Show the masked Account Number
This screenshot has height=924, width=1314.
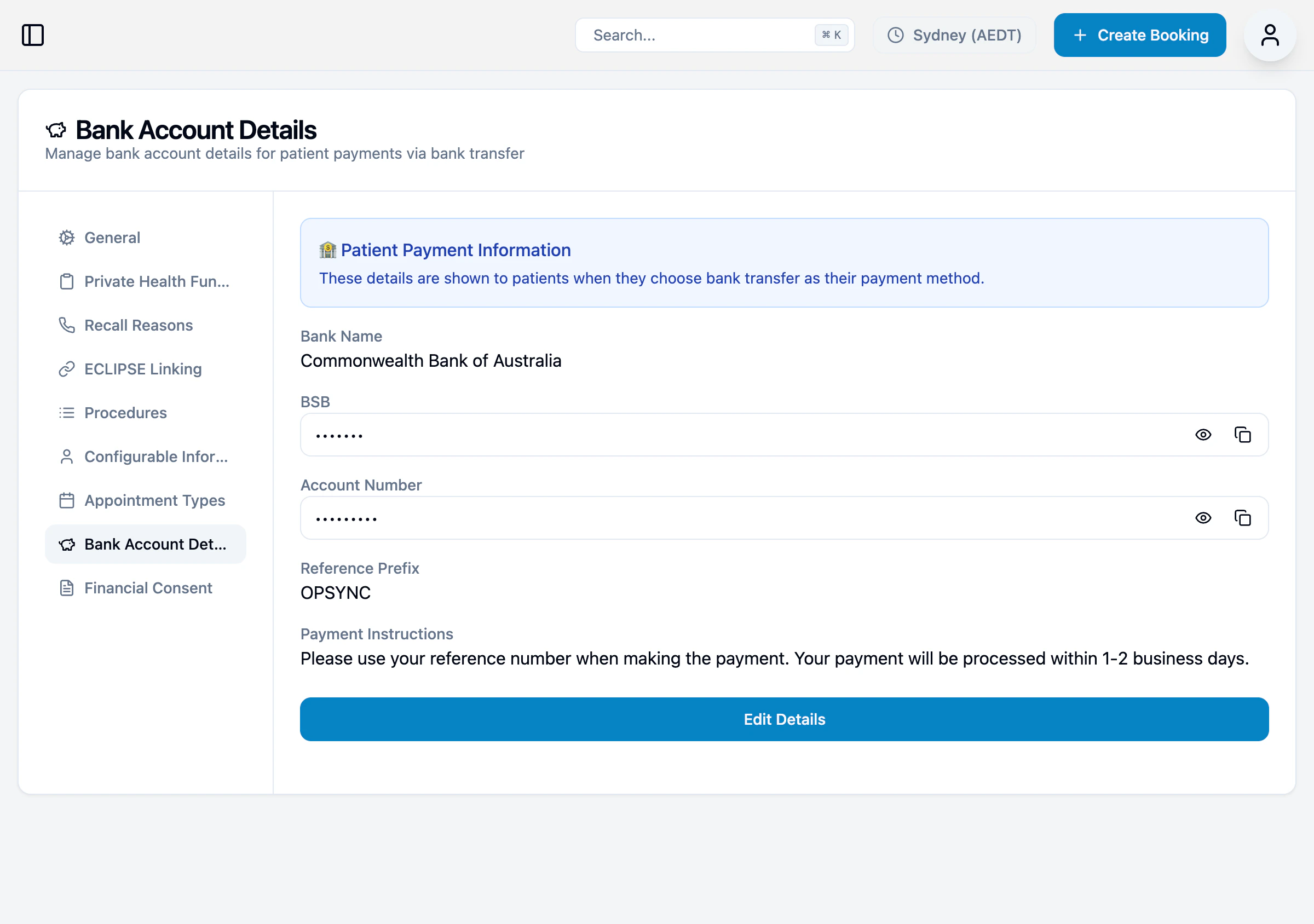coord(1203,518)
